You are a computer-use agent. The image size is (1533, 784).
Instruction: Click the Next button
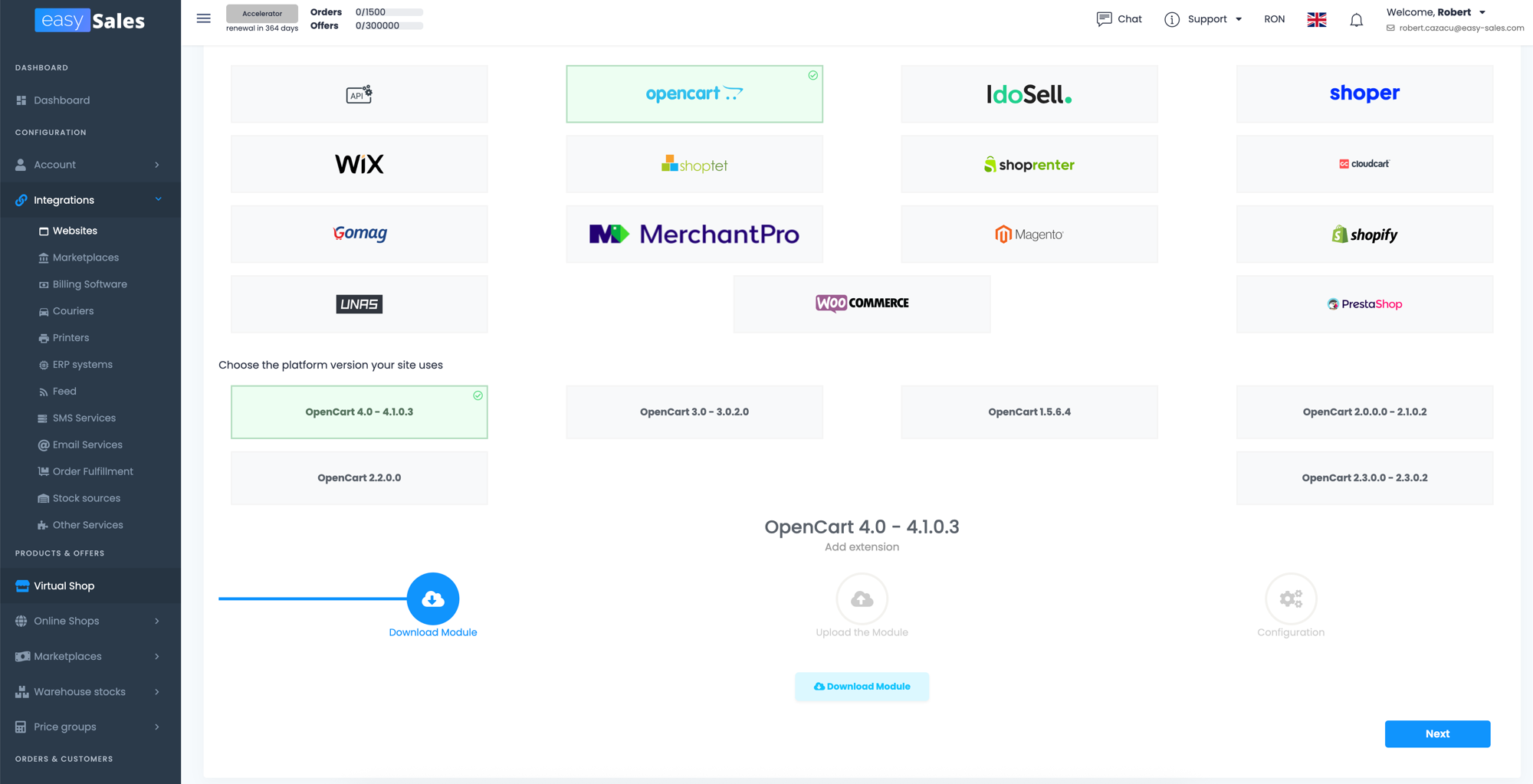(x=1437, y=733)
